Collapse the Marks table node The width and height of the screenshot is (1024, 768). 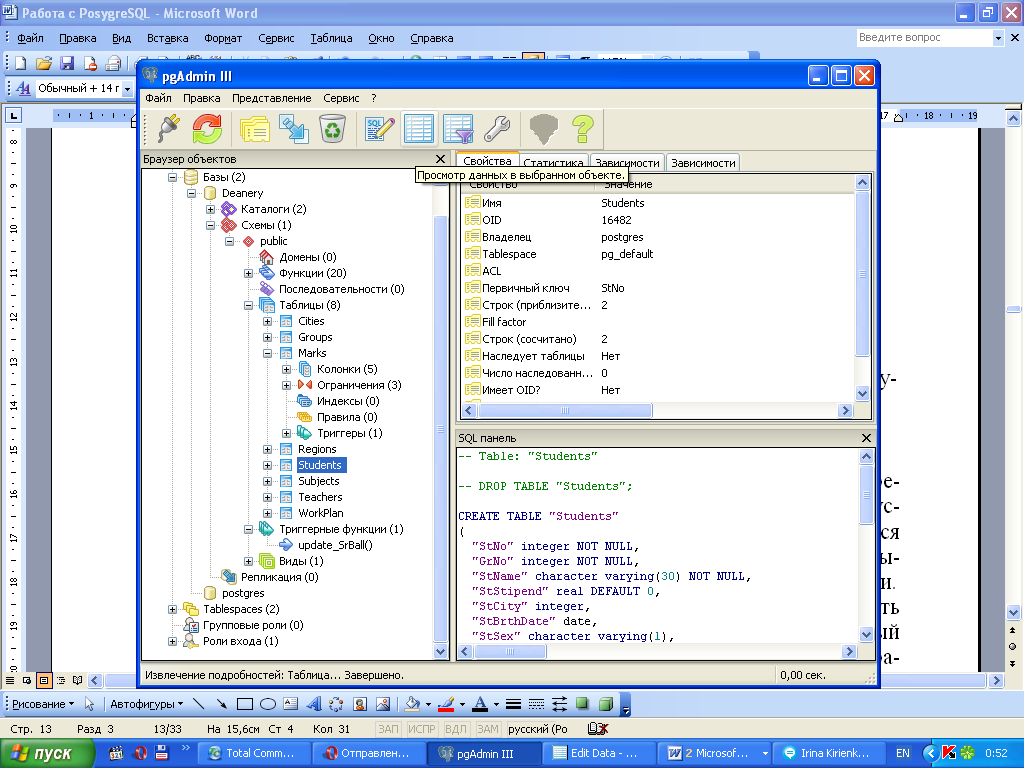click(x=267, y=353)
